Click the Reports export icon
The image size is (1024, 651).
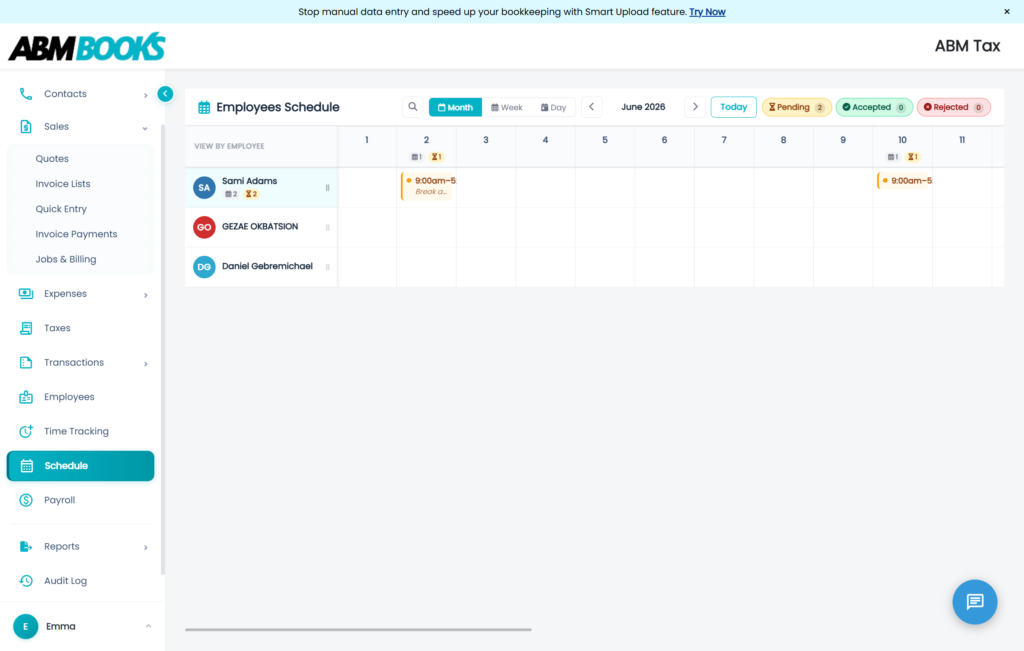click(25, 547)
